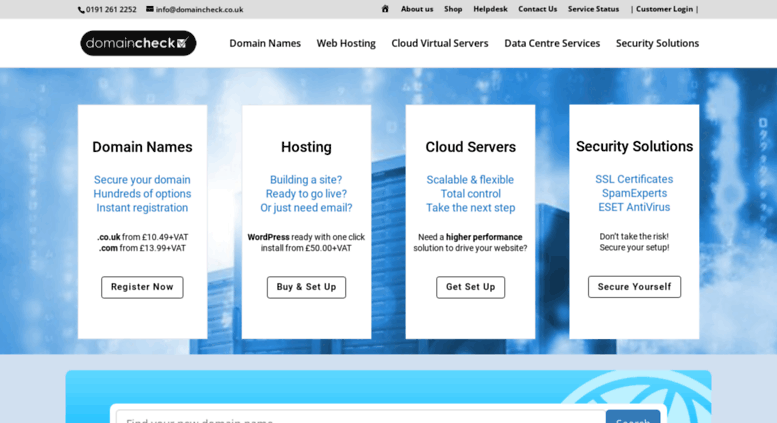Click 'Don't take the risk!' text
777x423 pixels.
point(634,237)
